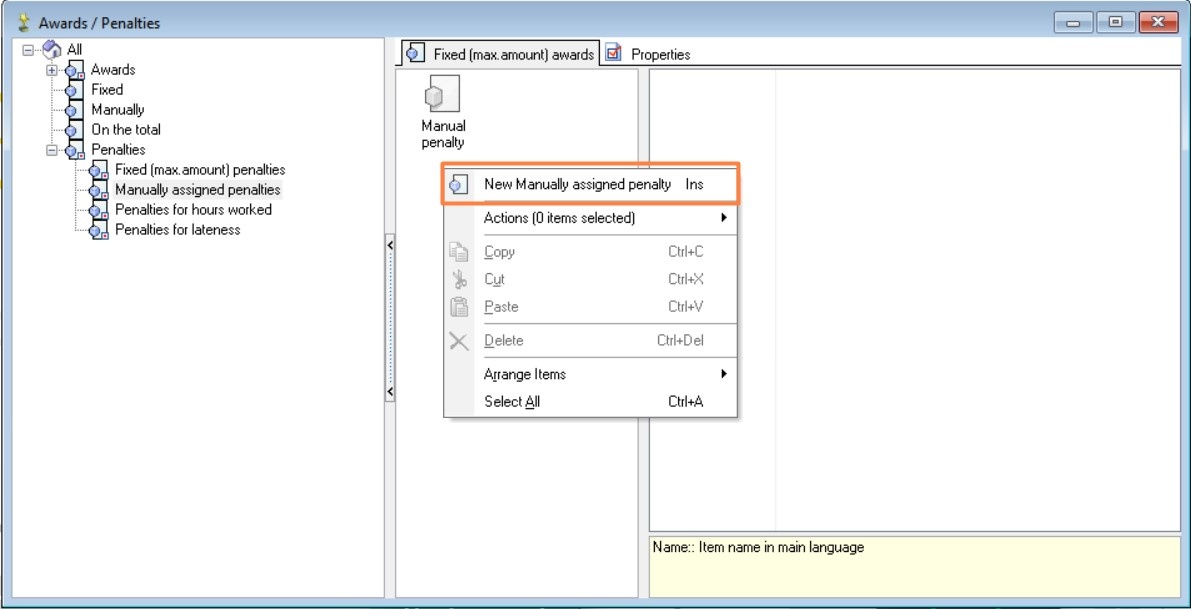Viewport: 1191px width, 609px height.
Task: Click the Penalties tree node icon
Action: pos(74,150)
